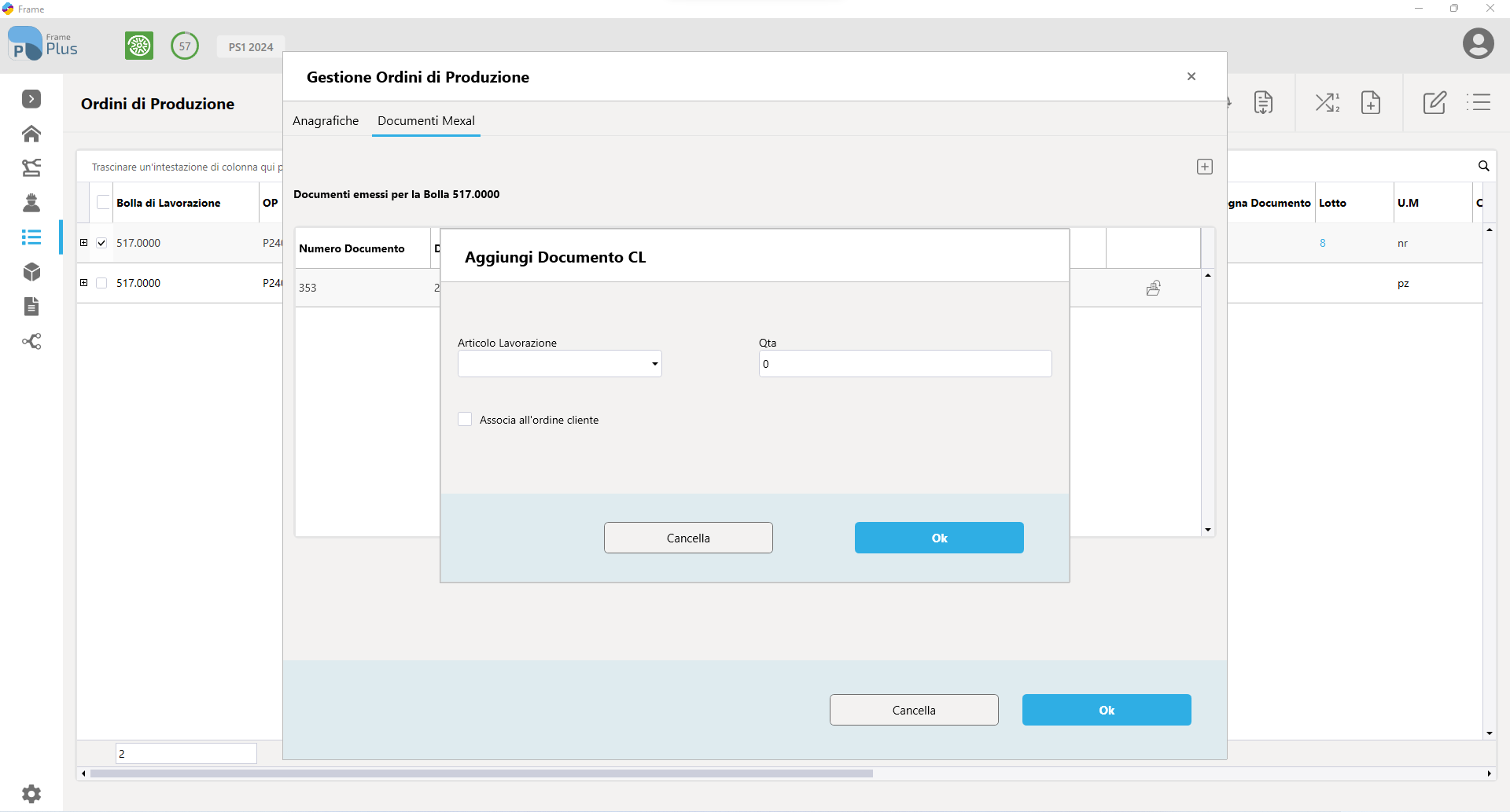
Task: Uncheck the first 517.0000 row checkbox
Action: tap(101, 243)
